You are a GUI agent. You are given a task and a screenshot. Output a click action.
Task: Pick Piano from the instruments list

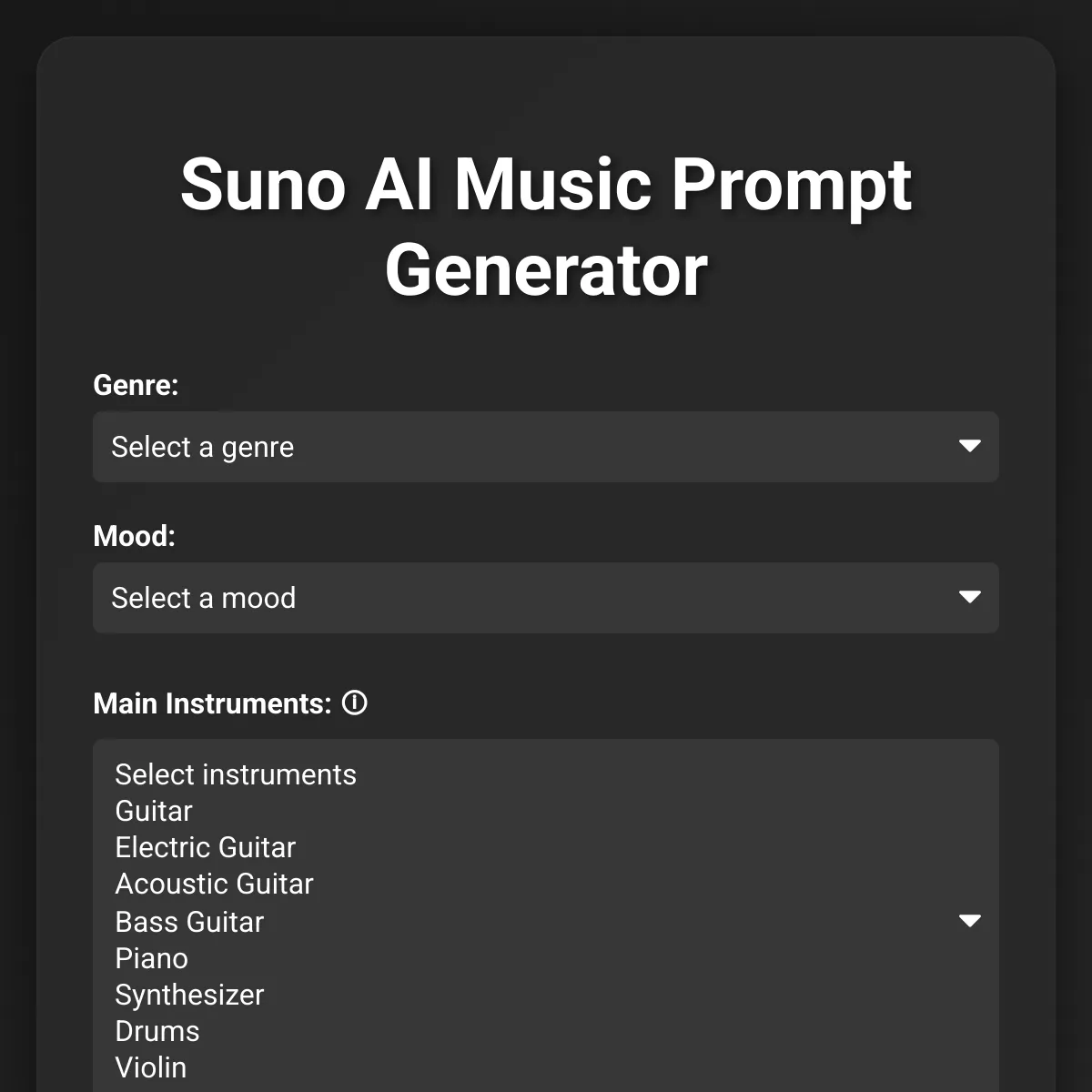pyautogui.click(x=151, y=957)
